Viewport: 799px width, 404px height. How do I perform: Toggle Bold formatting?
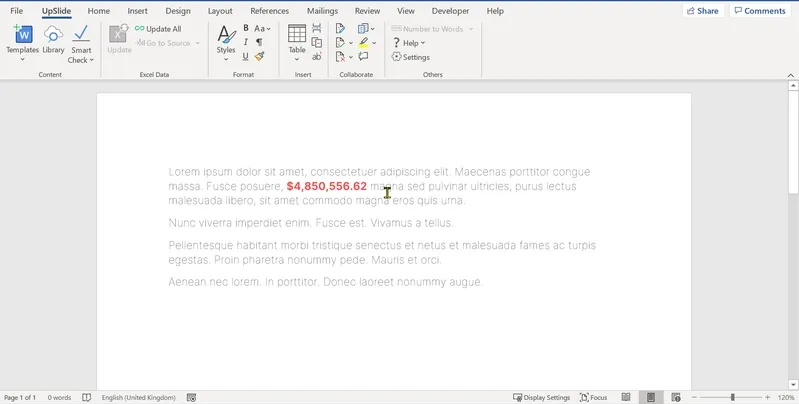[x=246, y=29]
